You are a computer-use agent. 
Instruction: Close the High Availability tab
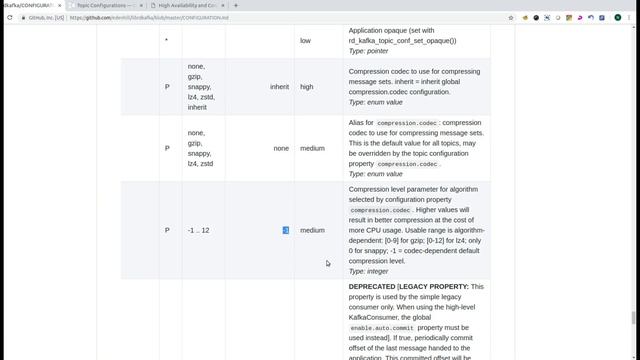coord(223,5)
